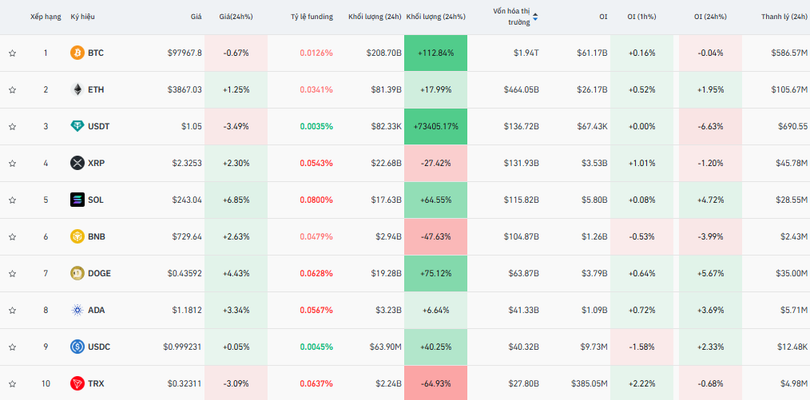The image size is (810, 400).
Task: Click the XRP coin icon
Action: point(77,163)
